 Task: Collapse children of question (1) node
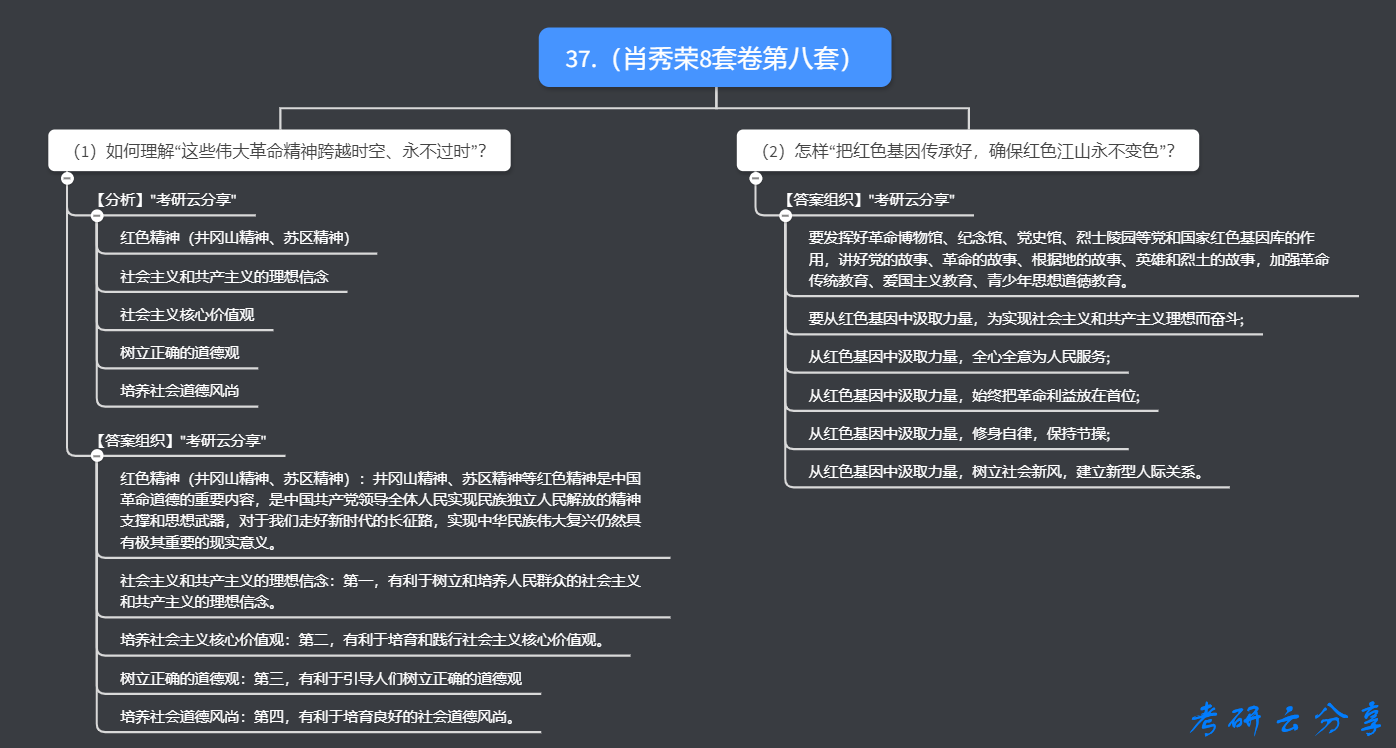67,179
